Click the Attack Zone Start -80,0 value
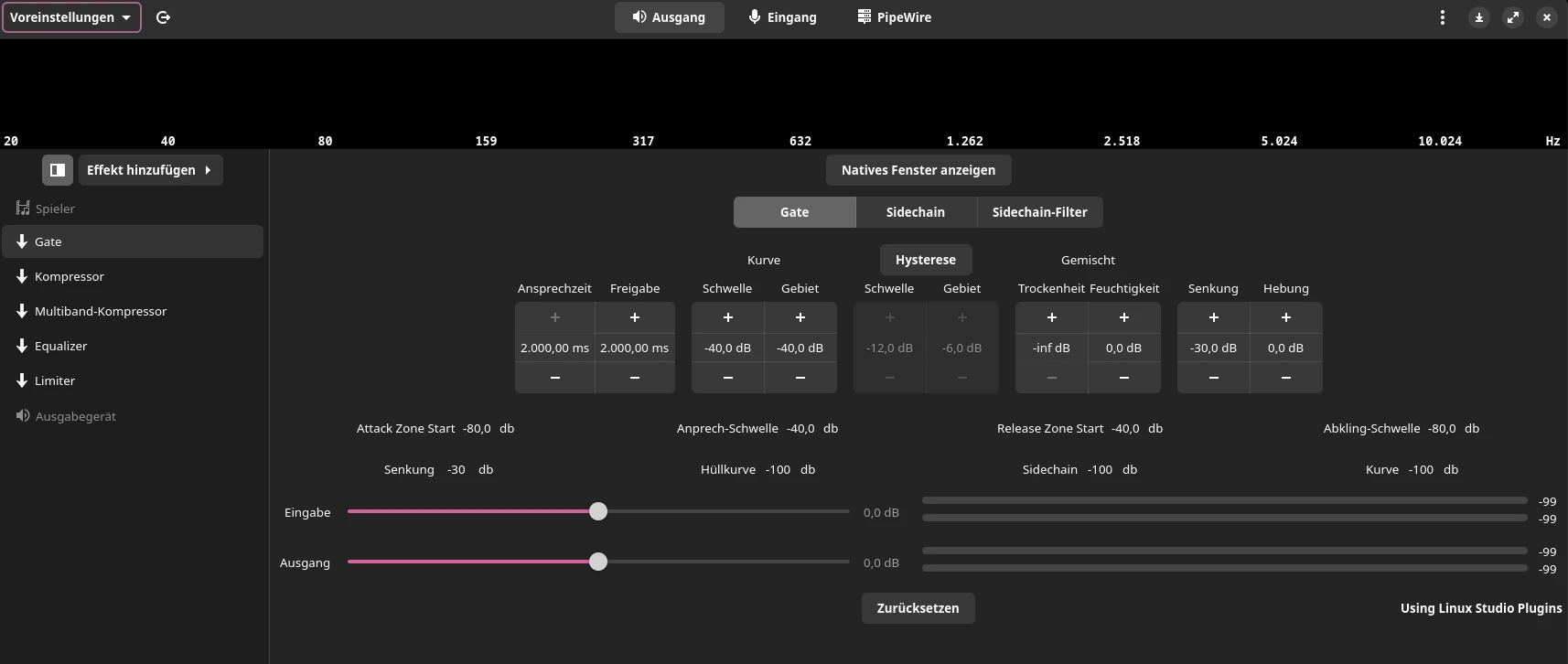 [477, 428]
